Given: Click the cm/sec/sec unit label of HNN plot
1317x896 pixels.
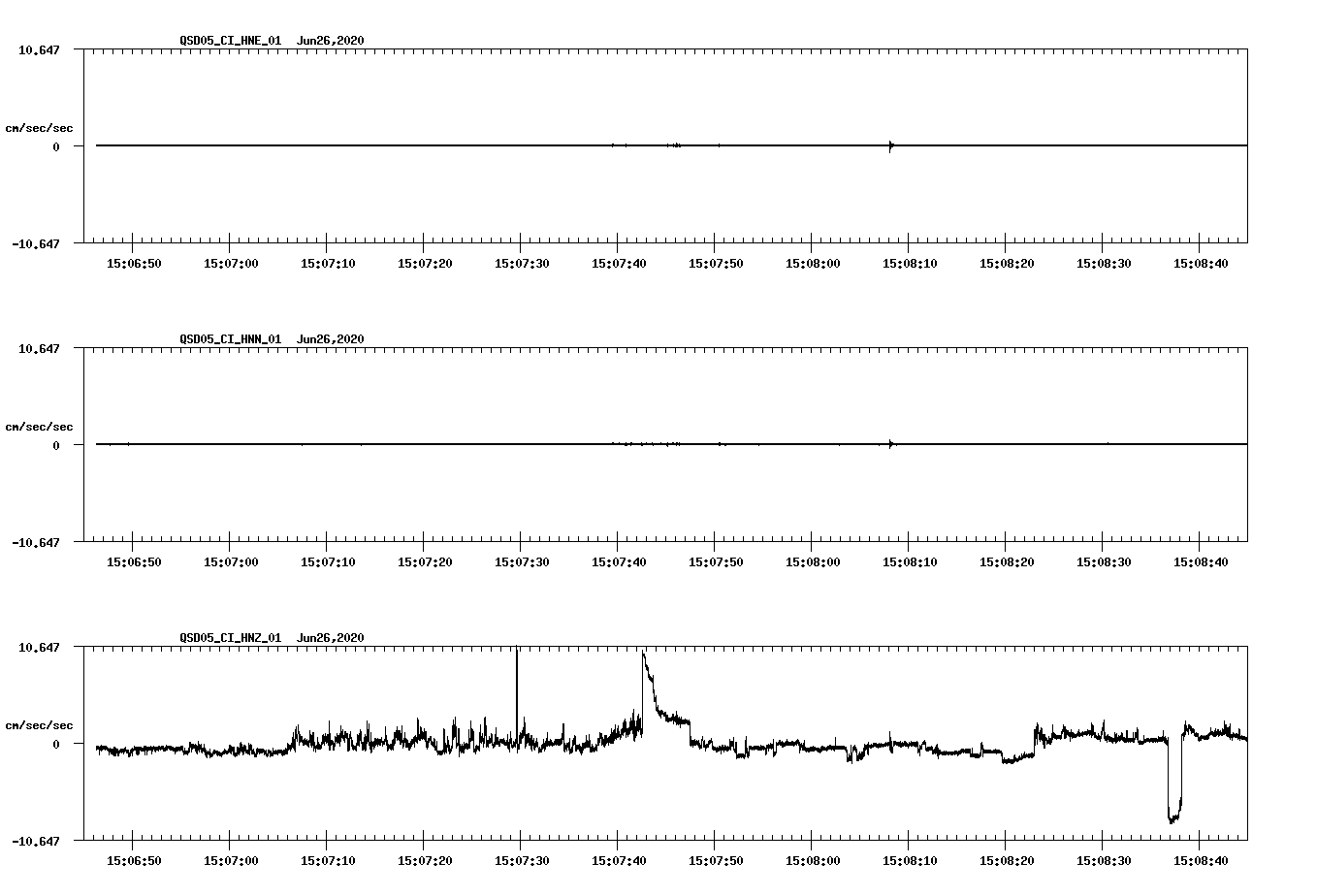Looking at the screenshot, I should 39,427.
